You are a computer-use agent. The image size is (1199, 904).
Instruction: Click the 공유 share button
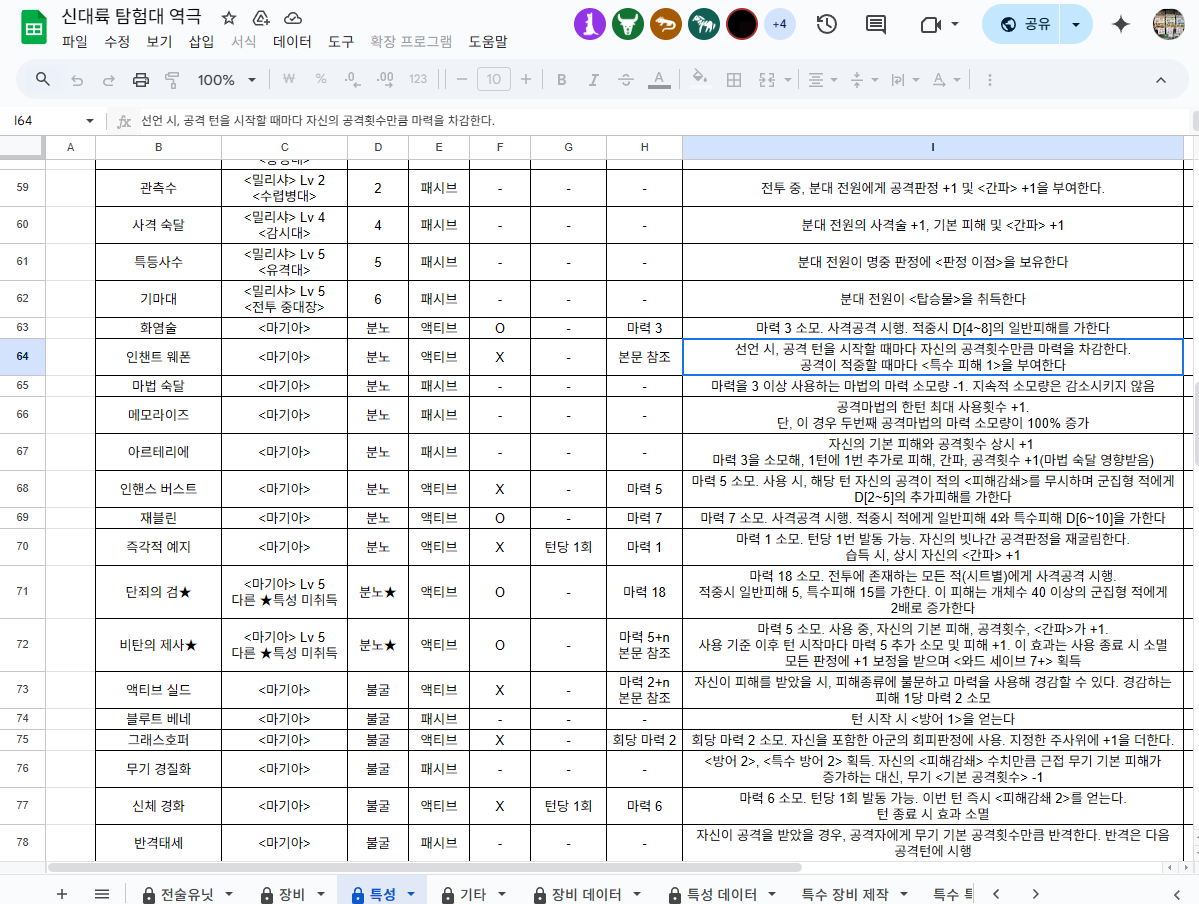[x=1024, y=25]
